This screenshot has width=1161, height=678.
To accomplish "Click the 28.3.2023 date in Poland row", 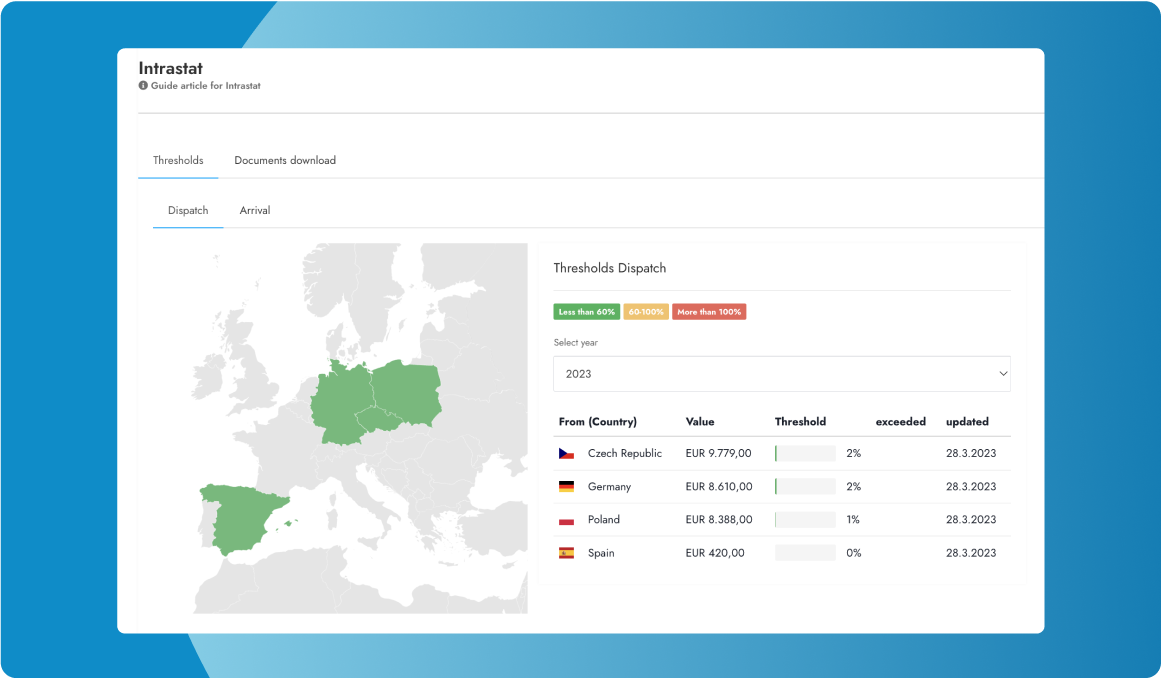I will click(x=971, y=520).
